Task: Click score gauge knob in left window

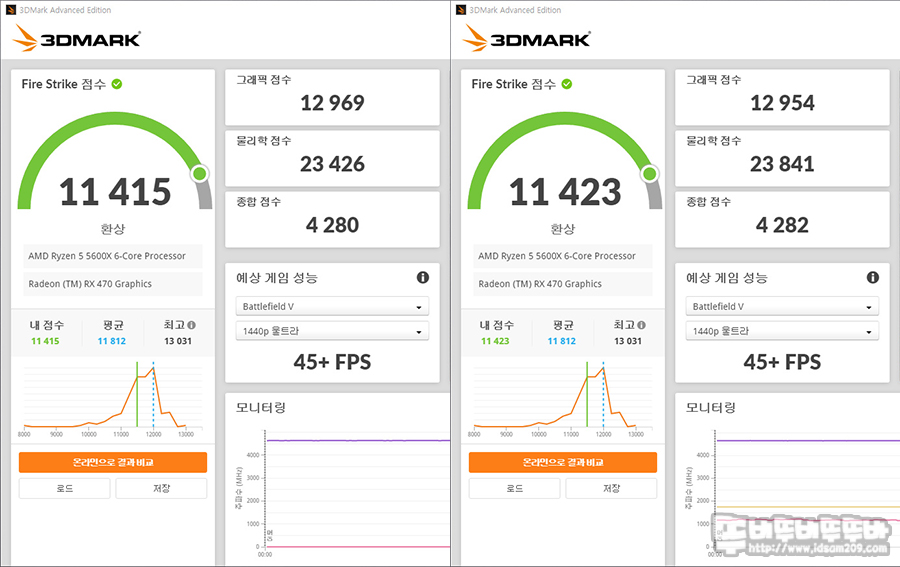Action: (x=200, y=173)
